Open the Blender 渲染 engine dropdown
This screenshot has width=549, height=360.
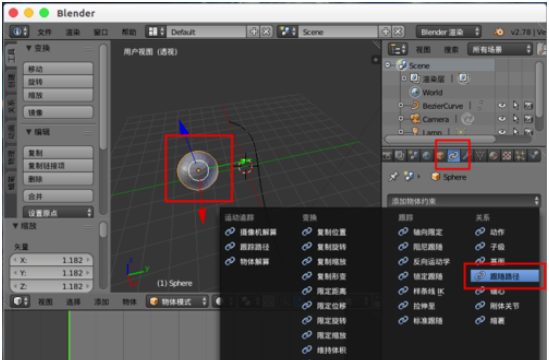pyautogui.click(x=449, y=32)
